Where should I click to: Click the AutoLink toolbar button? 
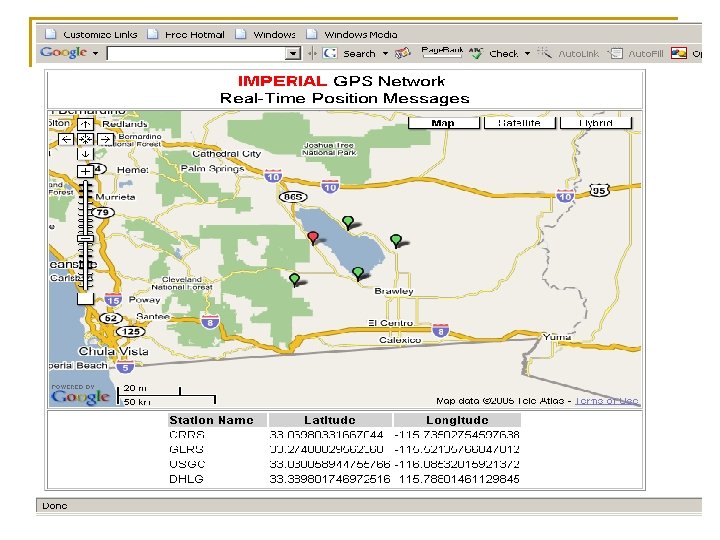click(568, 54)
